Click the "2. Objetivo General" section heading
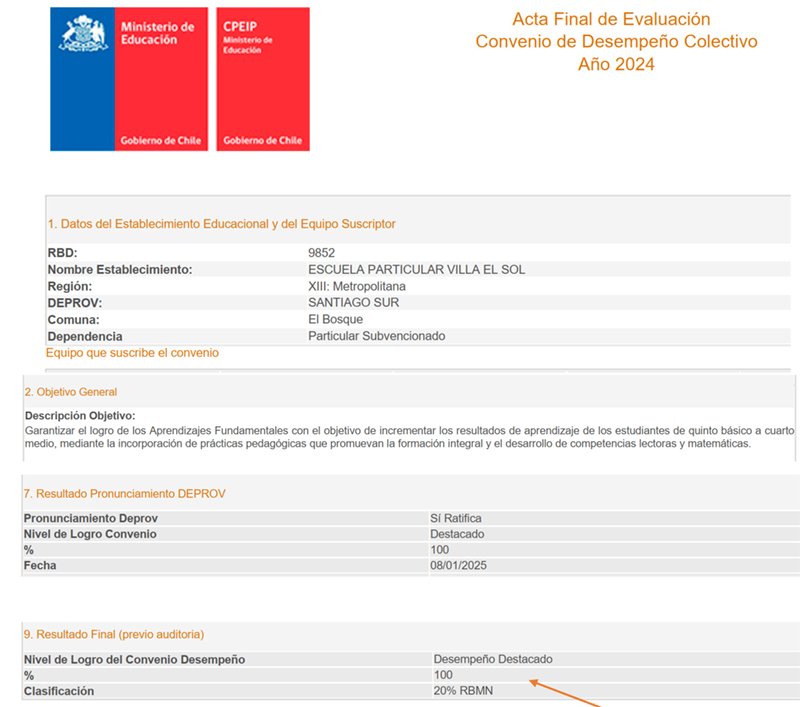Screen dimensions: 800x707 pos(71,392)
